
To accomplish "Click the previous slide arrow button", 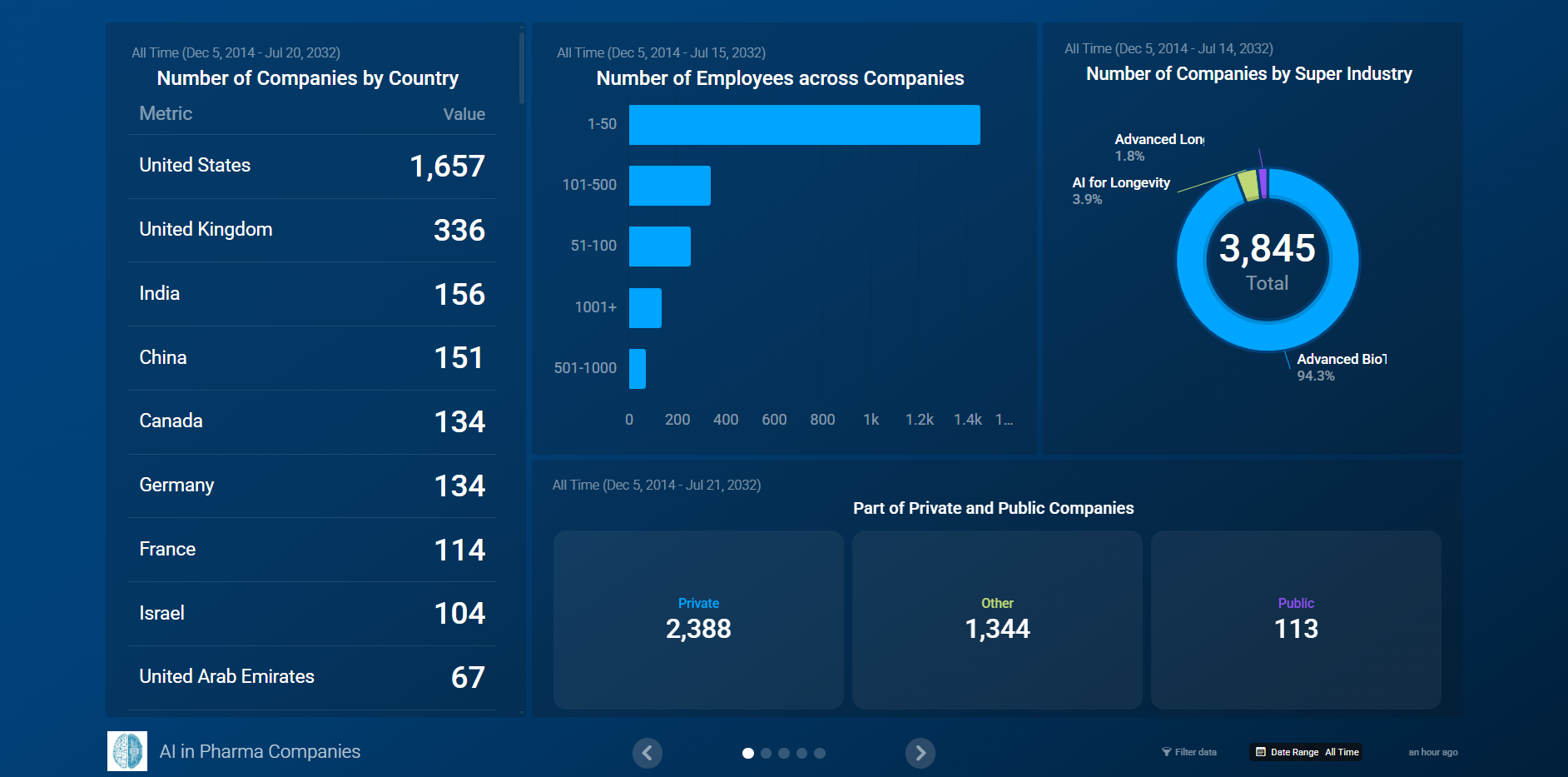I will (x=647, y=753).
